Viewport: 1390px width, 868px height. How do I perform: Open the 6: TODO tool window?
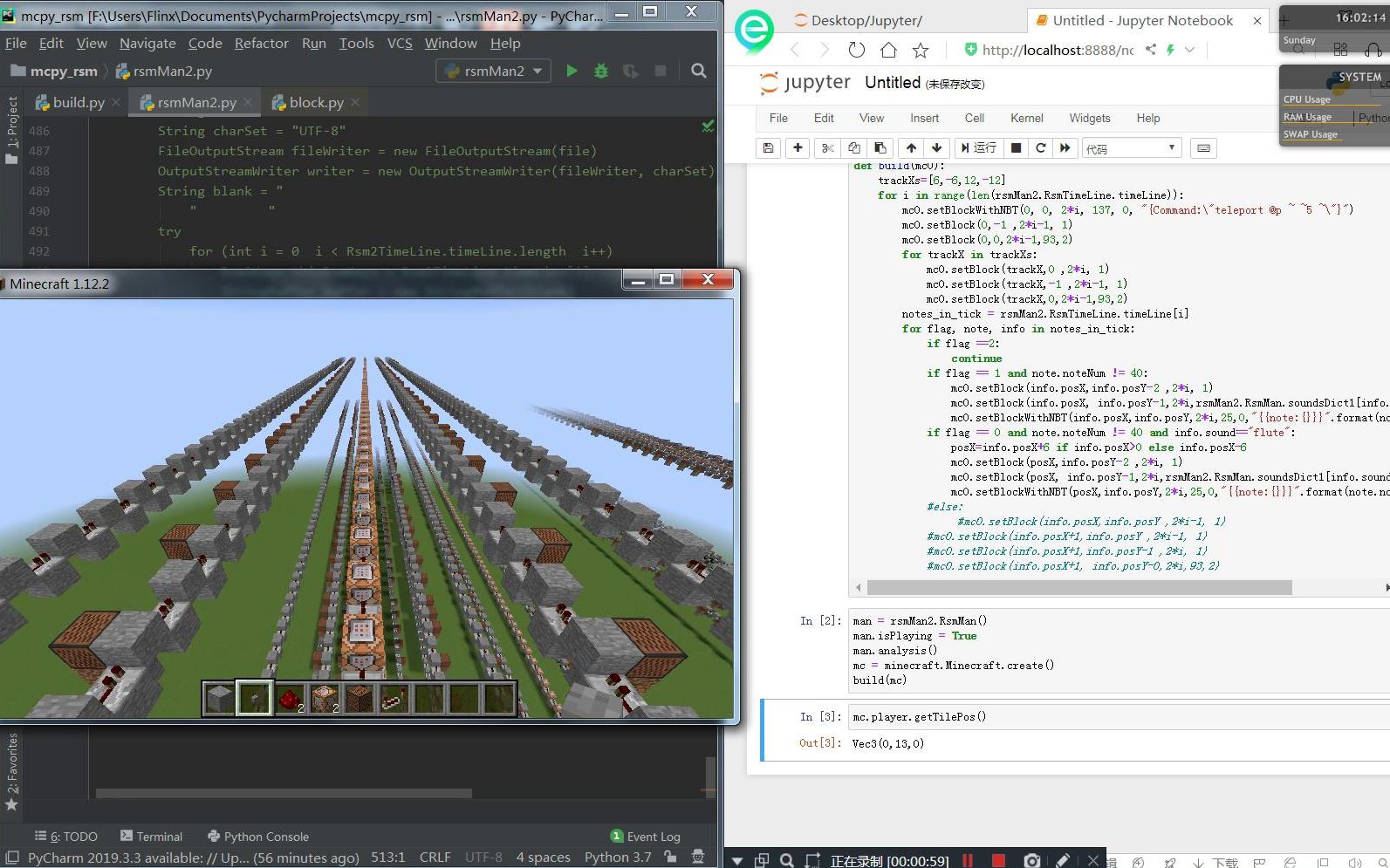(x=66, y=836)
